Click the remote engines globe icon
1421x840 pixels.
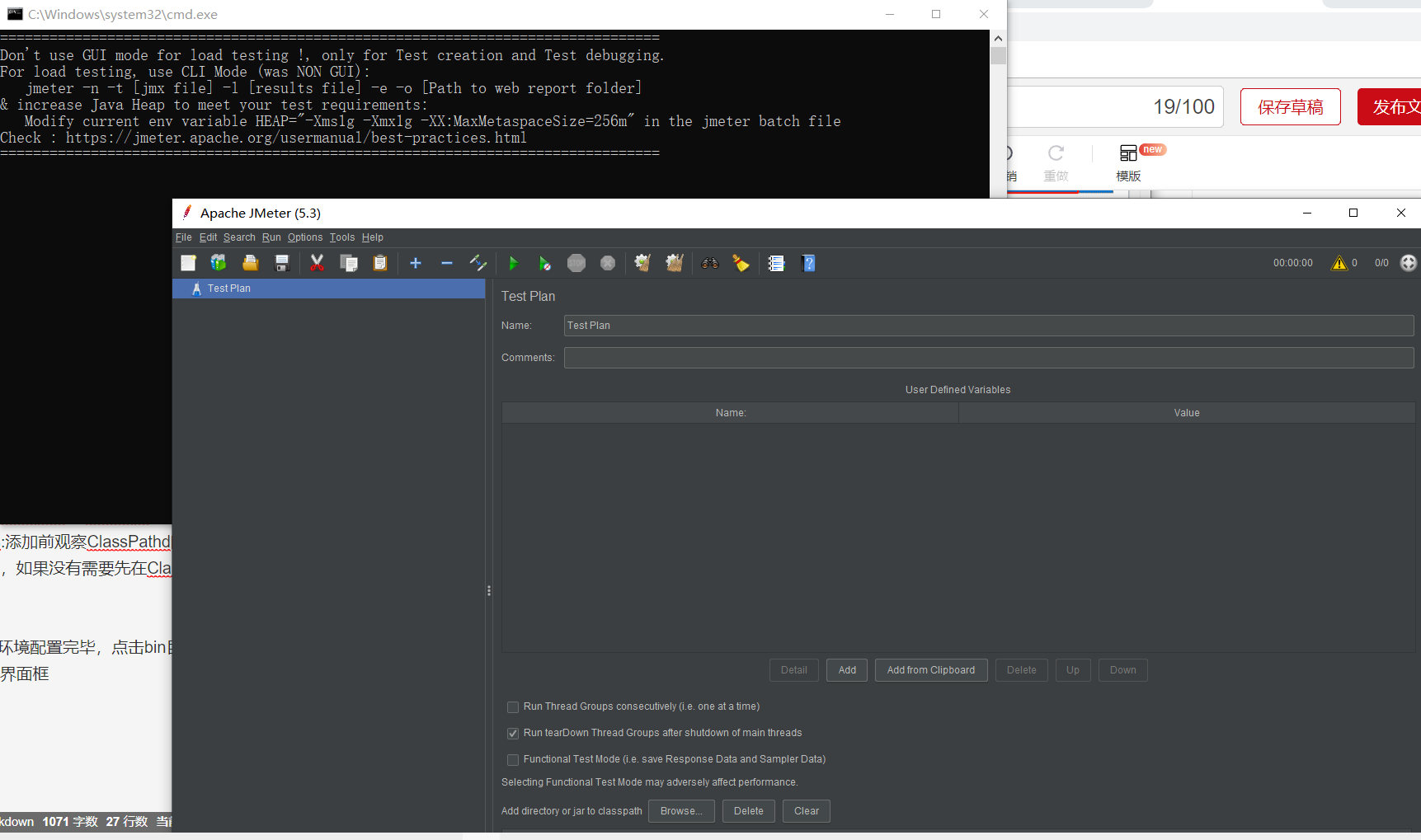(x=1409, y=263)
